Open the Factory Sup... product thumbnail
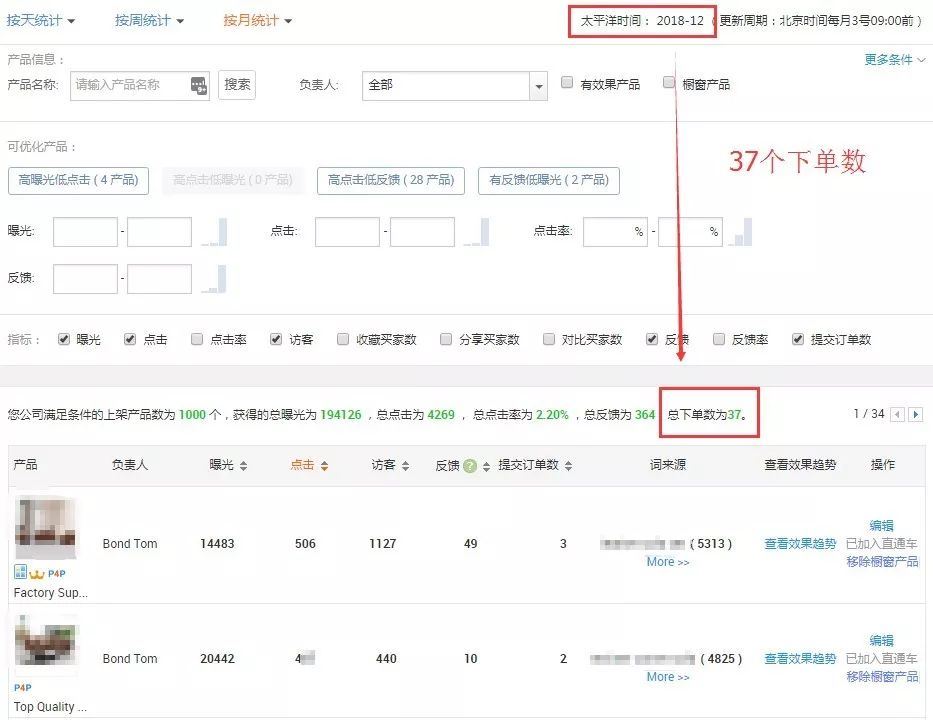The image size is (933, 720). point(46,529)
